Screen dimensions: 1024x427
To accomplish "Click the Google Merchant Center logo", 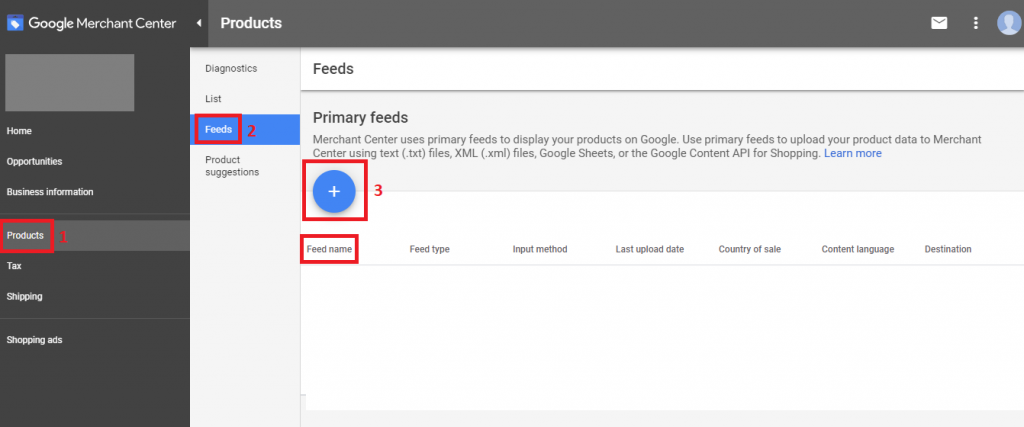I will 91,24.
